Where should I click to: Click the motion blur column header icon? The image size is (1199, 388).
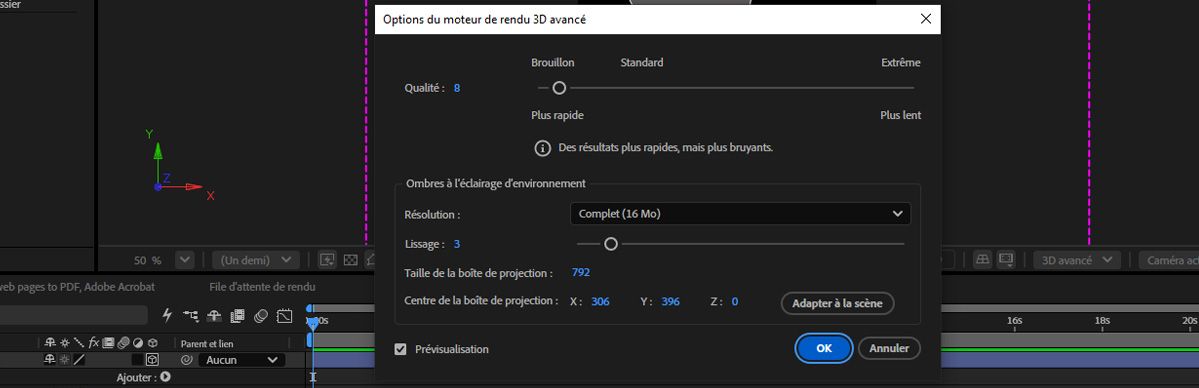tap(123, 343)
